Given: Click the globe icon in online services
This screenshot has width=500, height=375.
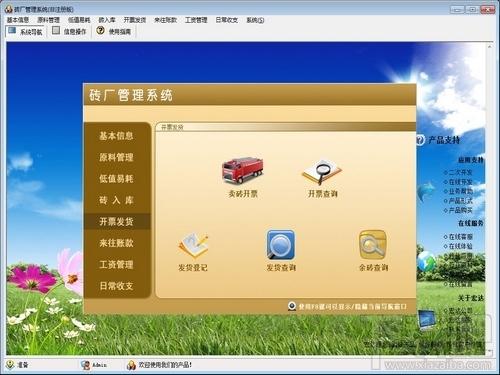Looking at the screenshot, I should pos(426,261).
